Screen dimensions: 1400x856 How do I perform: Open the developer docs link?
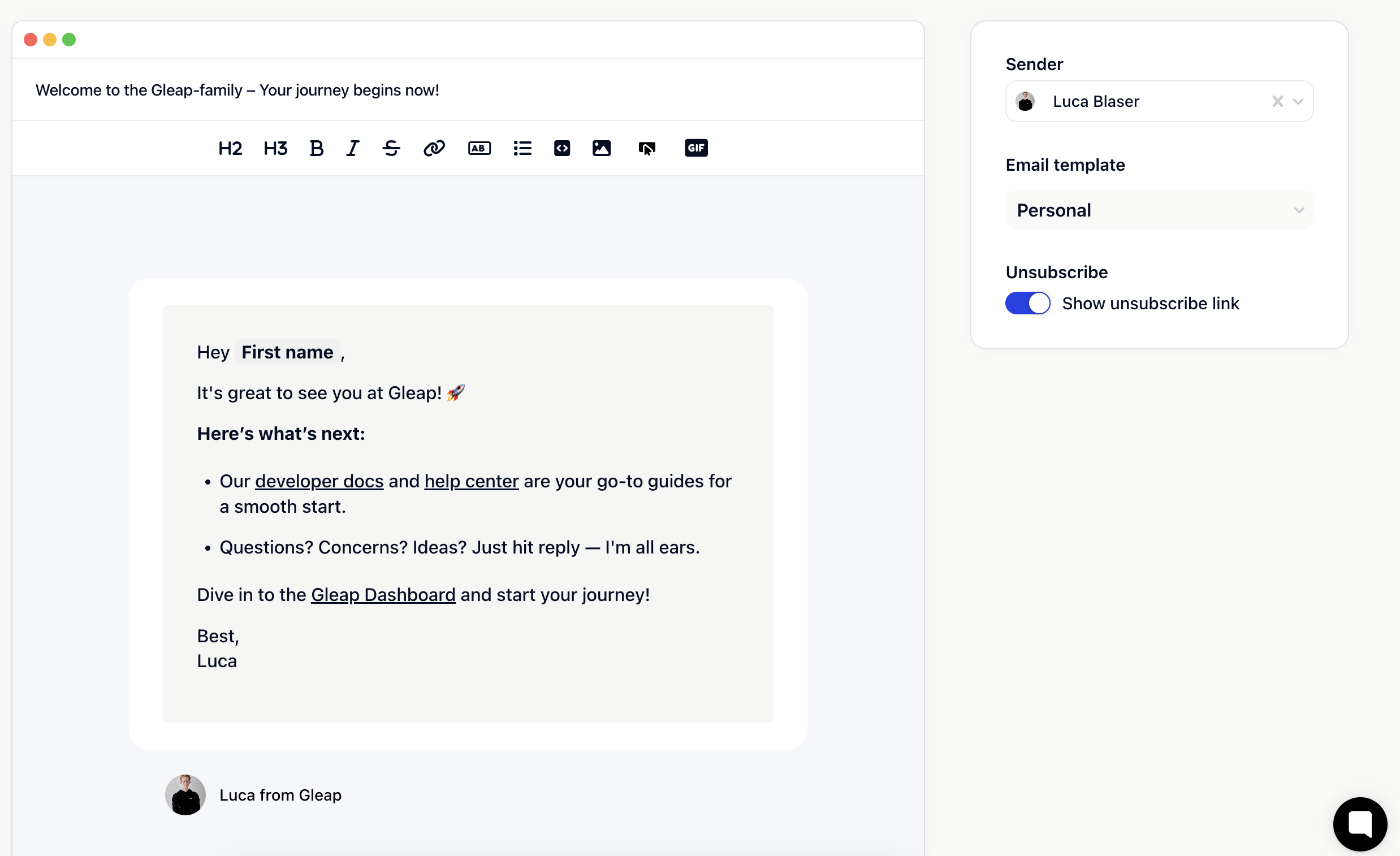pyautogui.click(x=319, y=481)
